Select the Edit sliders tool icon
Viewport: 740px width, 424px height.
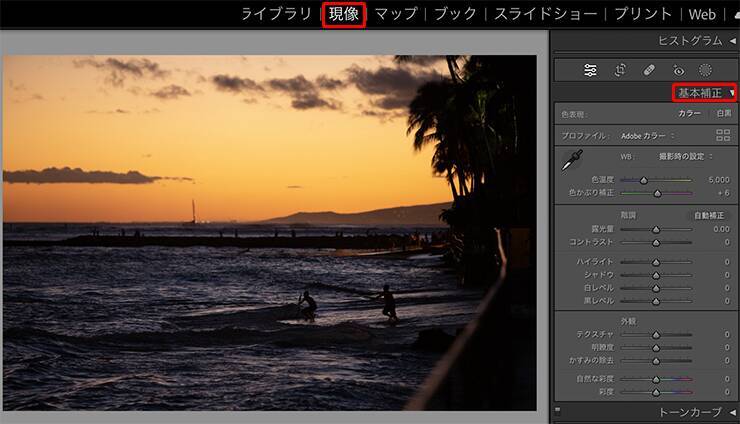[x=591, y=70]
